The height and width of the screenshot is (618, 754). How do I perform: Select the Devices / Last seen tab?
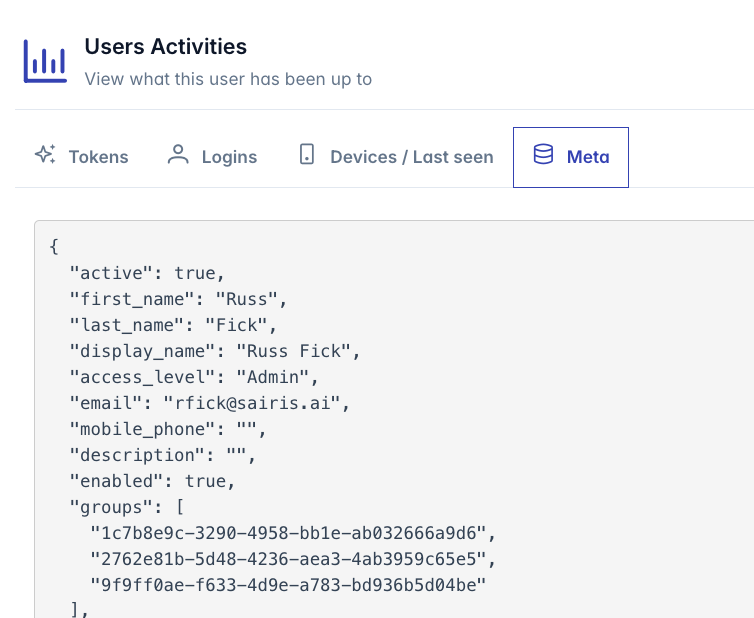(x=396, y=157)
